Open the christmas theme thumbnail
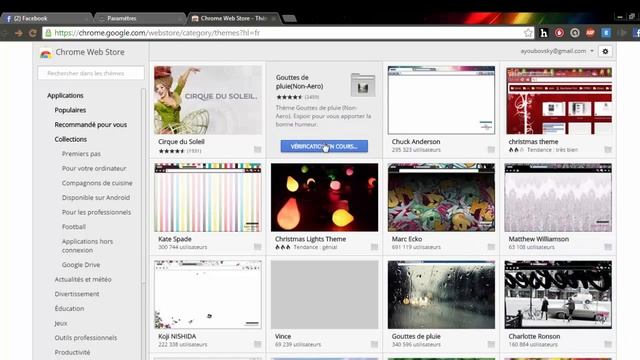This screenshot has width=640, height=360. (x=558, y=100)
